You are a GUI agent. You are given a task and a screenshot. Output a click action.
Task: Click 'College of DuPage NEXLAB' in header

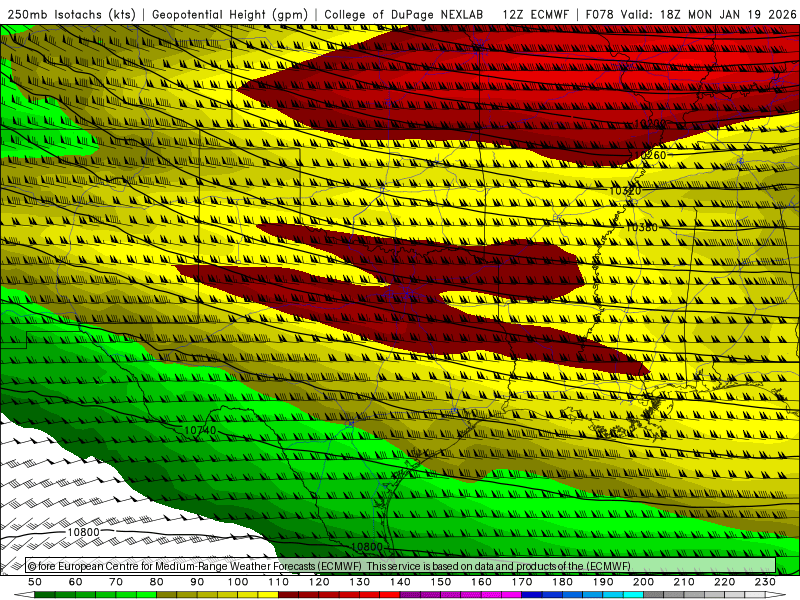(x=404, y=14)
